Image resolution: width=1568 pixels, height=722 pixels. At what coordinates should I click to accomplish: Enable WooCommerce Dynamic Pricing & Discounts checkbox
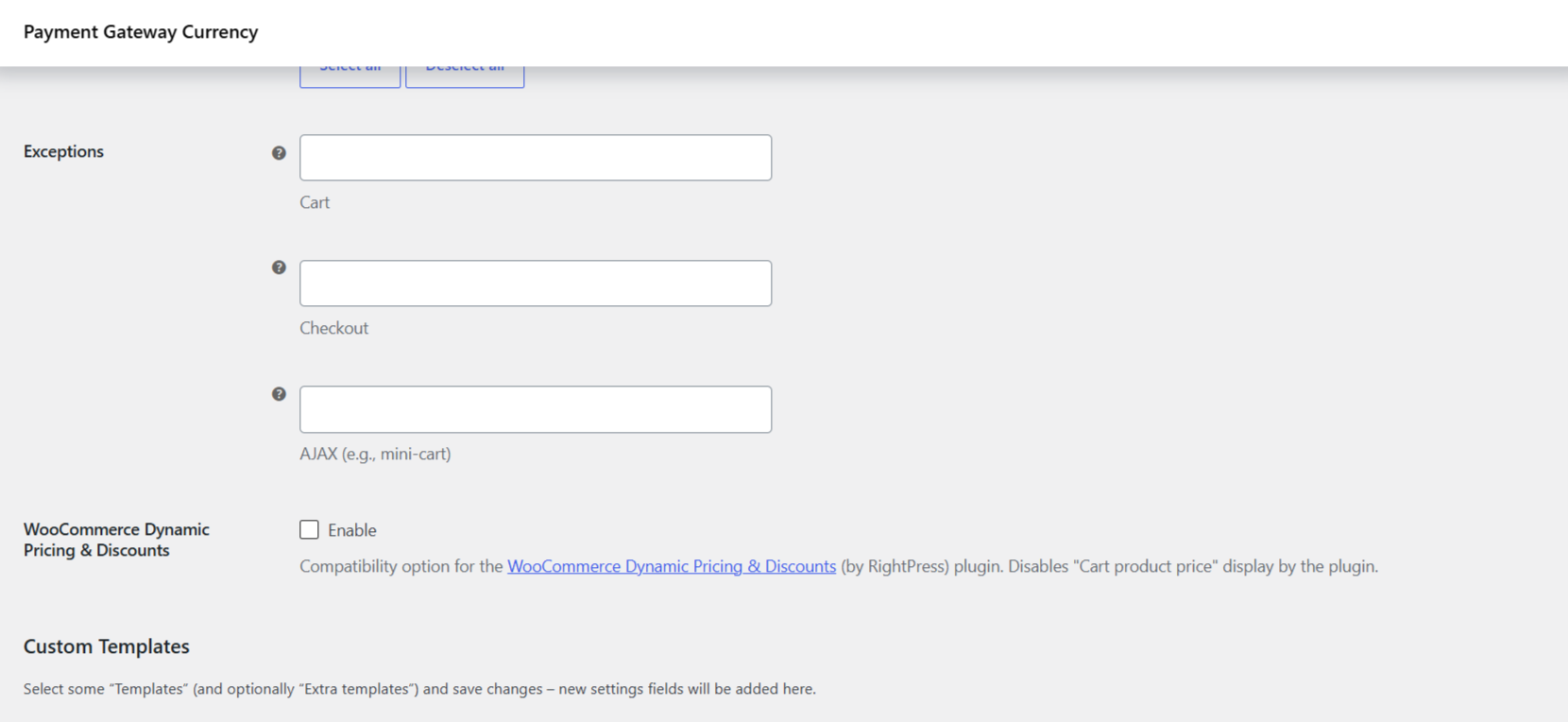tap(309, 529)
